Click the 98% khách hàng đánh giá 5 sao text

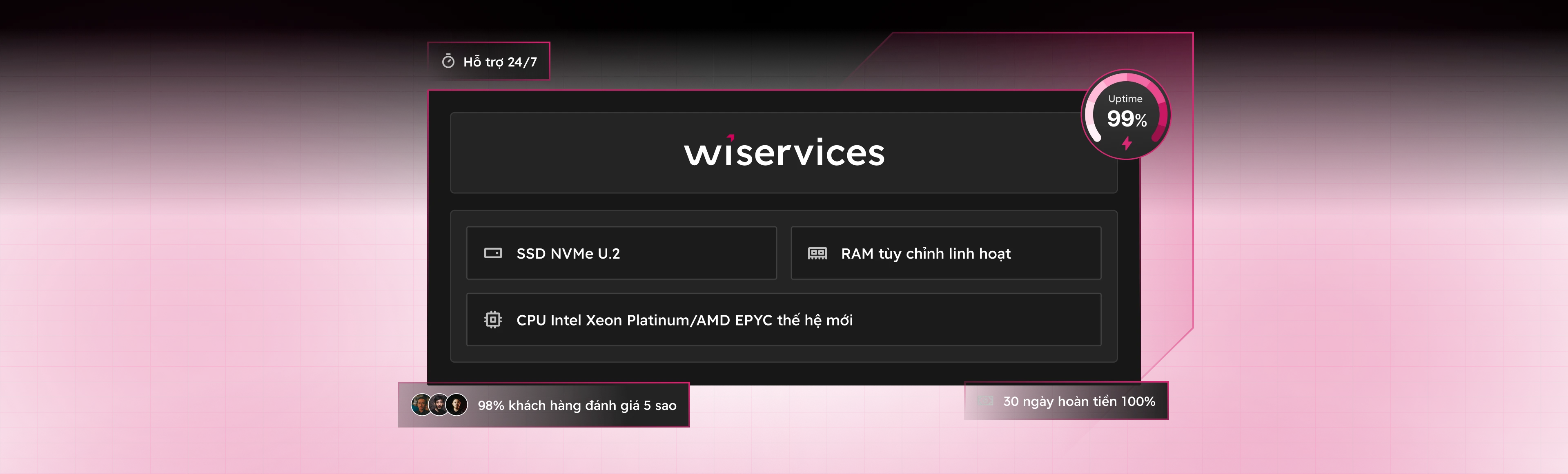(x=577, y=405)
